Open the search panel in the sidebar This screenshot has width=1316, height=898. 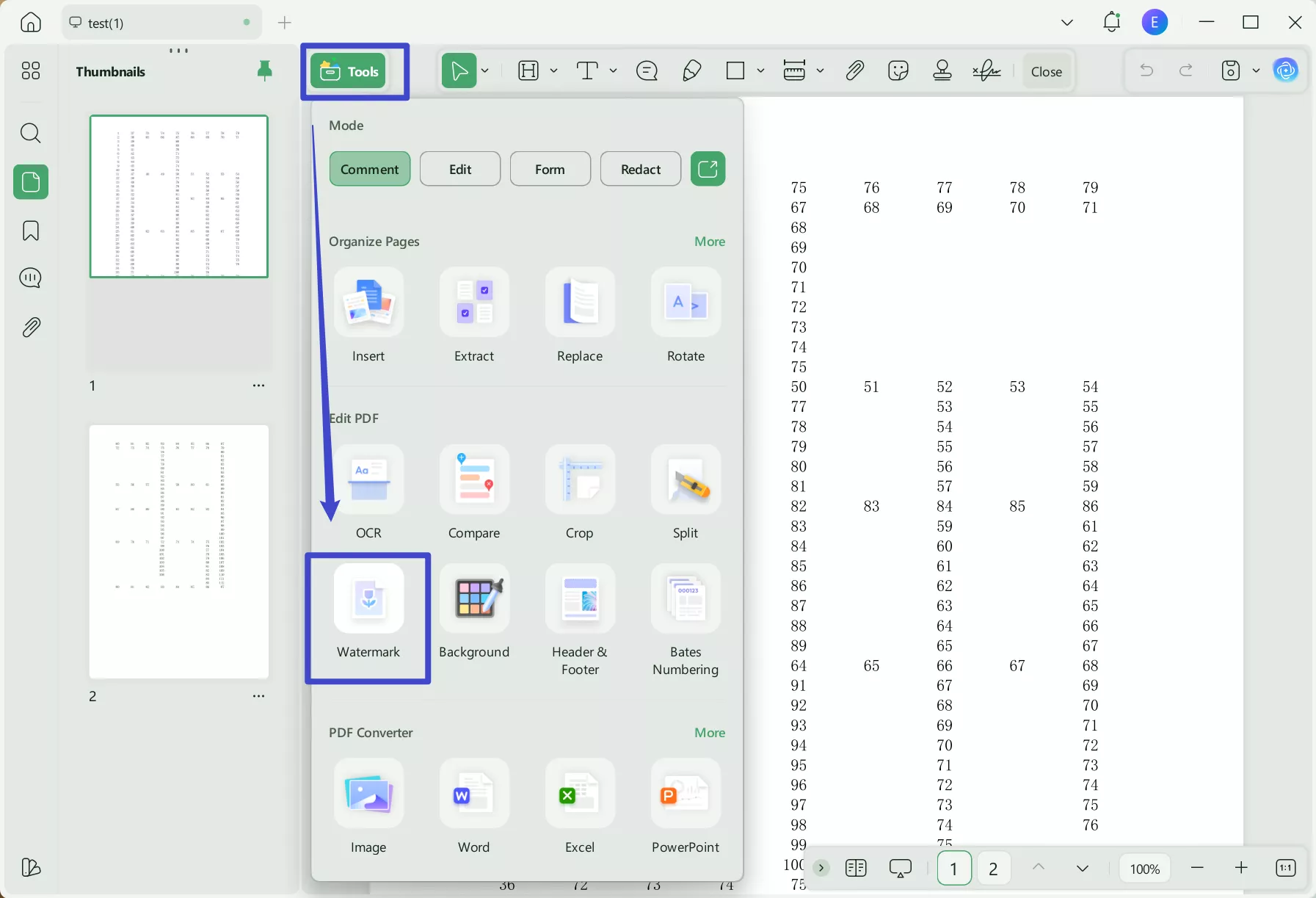point(31,133)
